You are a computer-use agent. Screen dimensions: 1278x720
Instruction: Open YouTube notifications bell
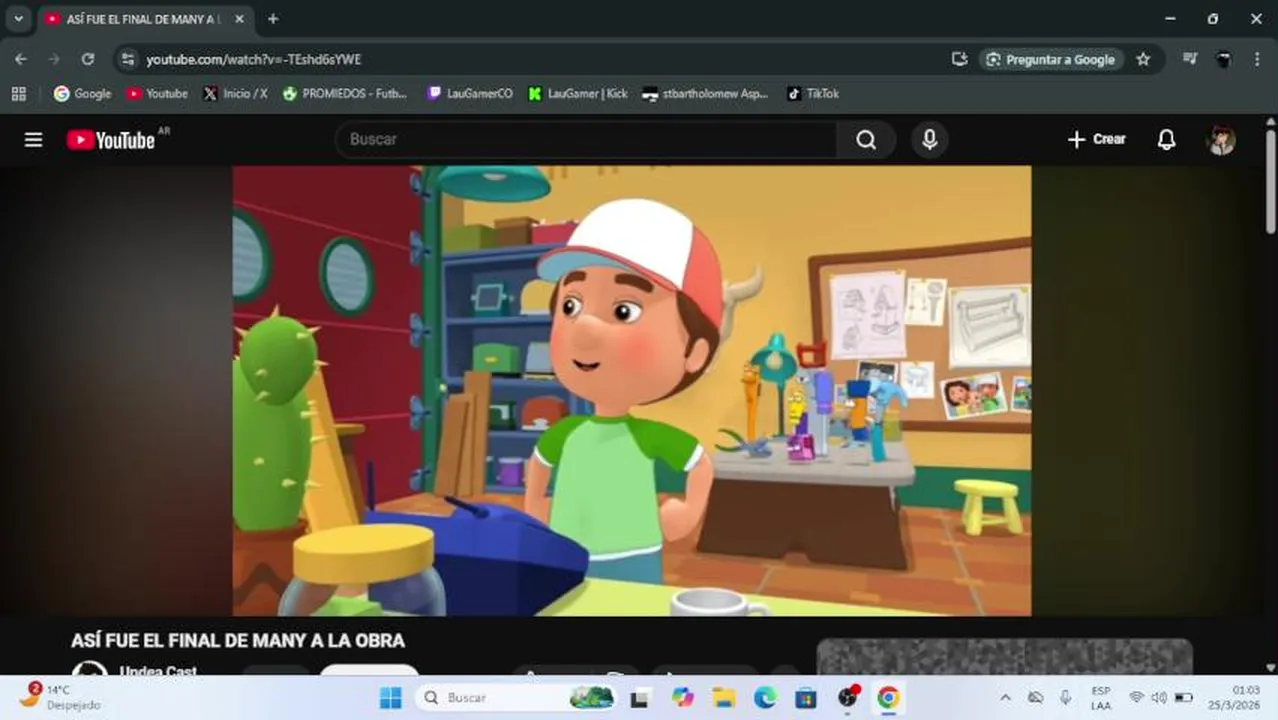pos(1166,140)
